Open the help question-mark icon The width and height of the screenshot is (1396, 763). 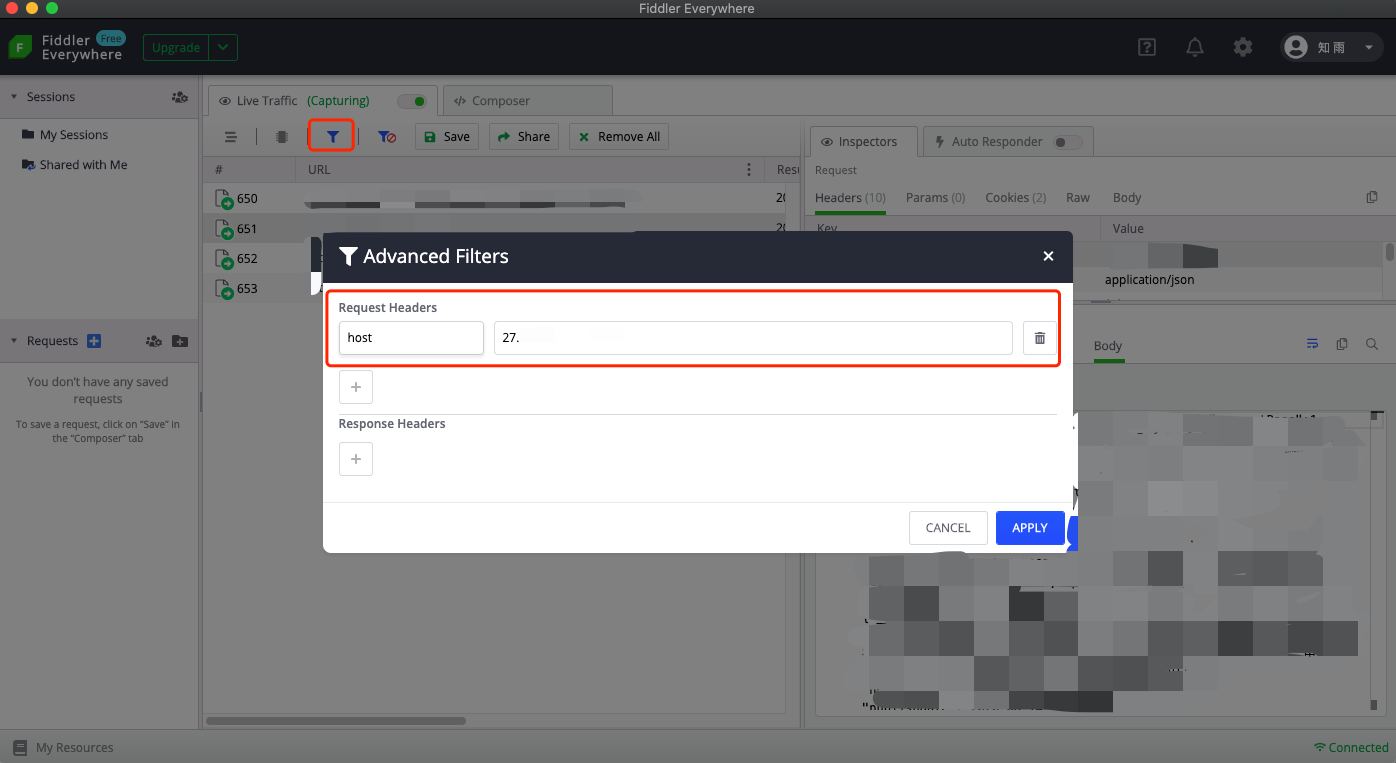tap(1147, 47)
